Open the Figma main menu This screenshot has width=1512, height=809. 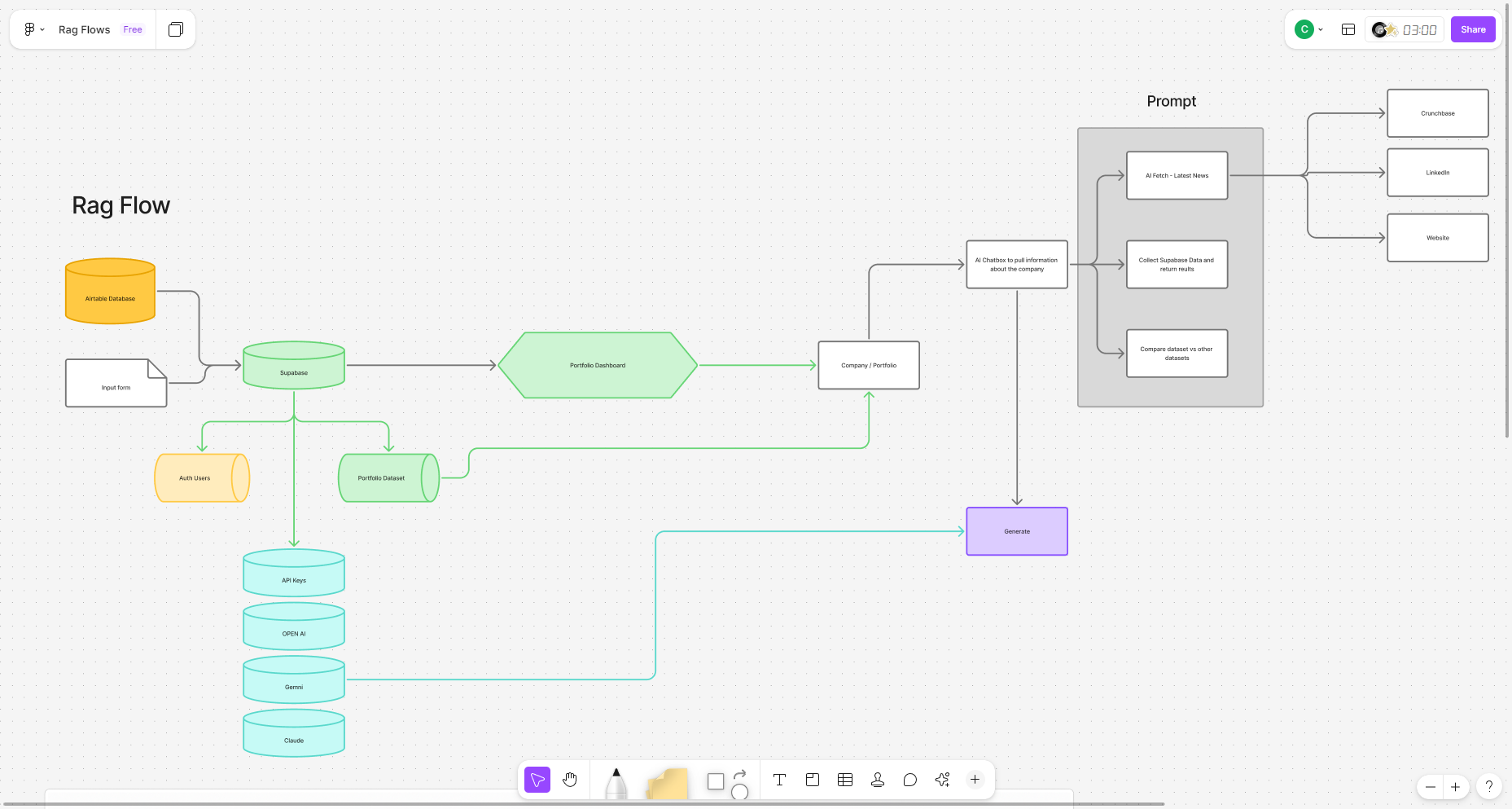click(x=33, y=29)
